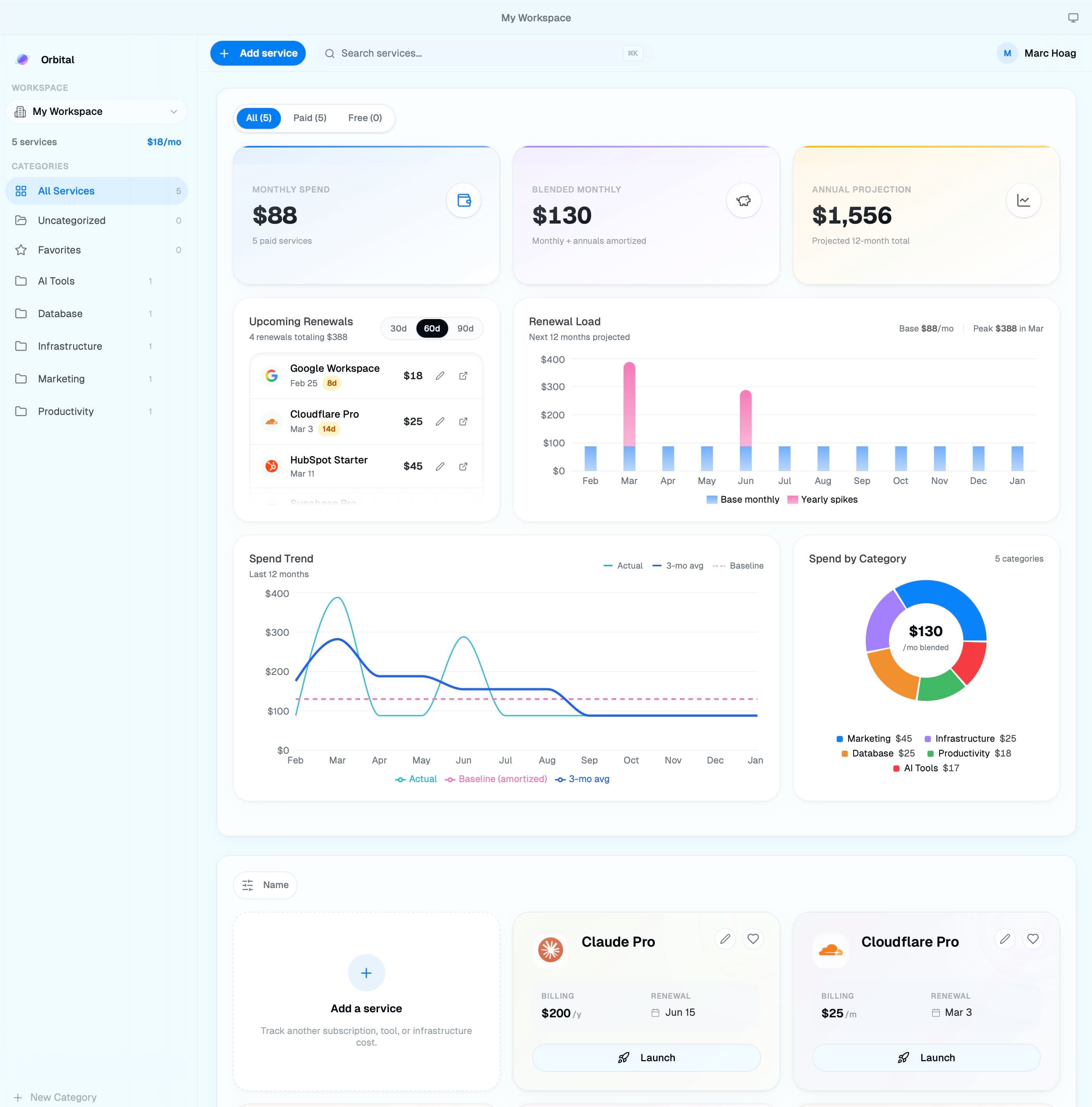The width and height of the screenshot is (1092, 1107).
Task: Collapse the Uncategorized category folder
Action: (x=21, y=220)
